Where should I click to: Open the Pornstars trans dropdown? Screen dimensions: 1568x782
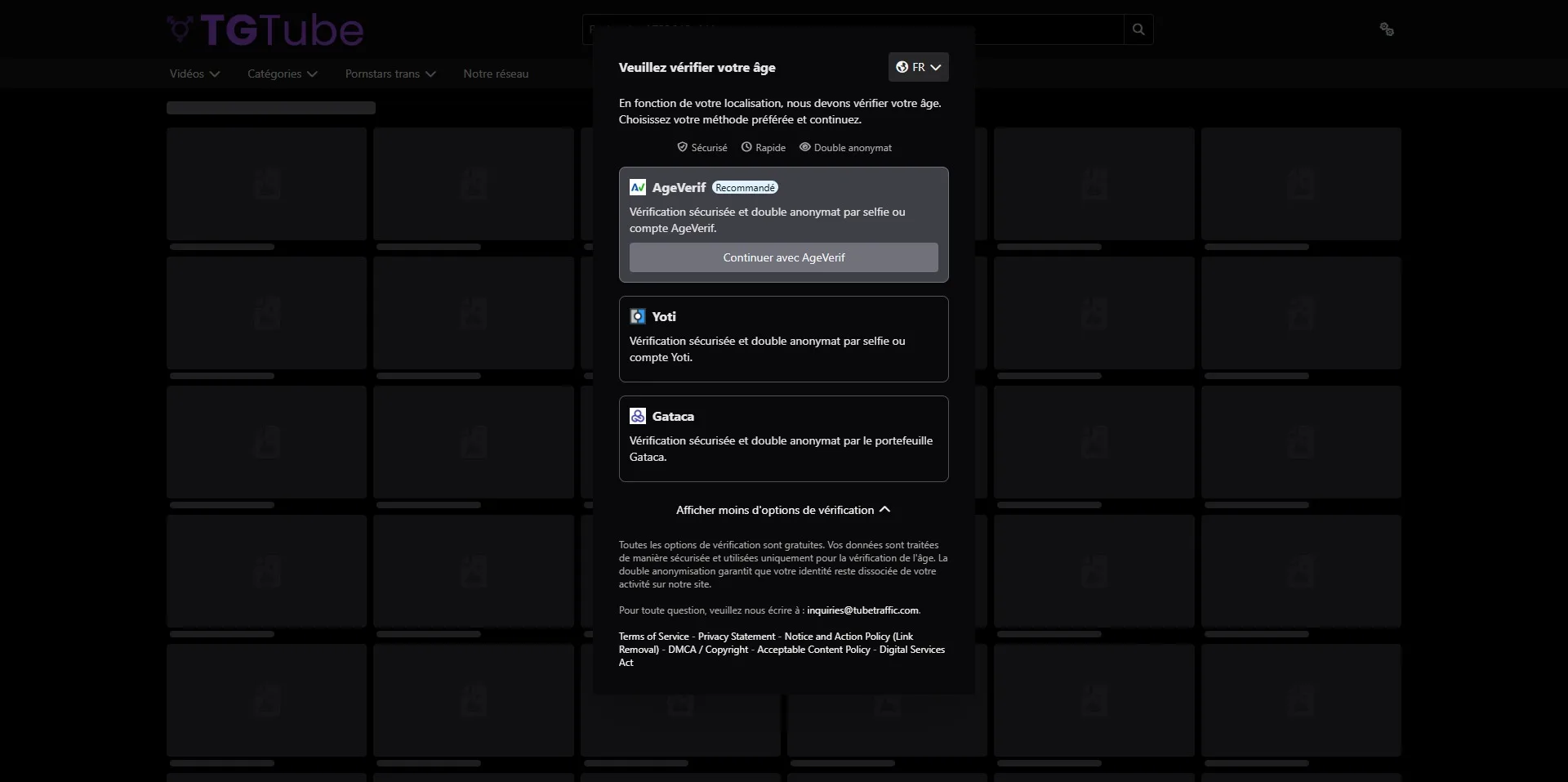390,74
